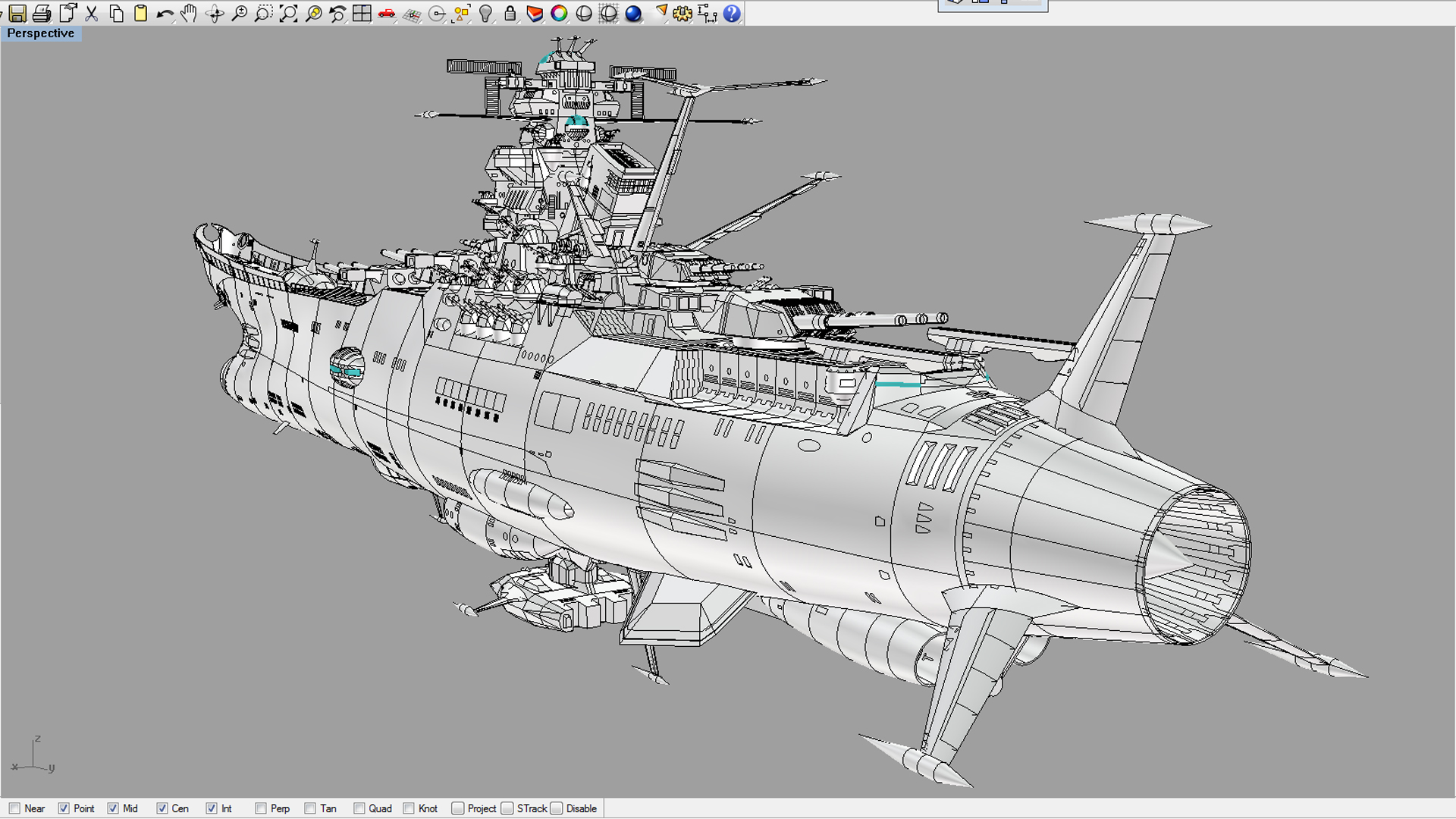Select the Rotate View tool

point(215,14)
